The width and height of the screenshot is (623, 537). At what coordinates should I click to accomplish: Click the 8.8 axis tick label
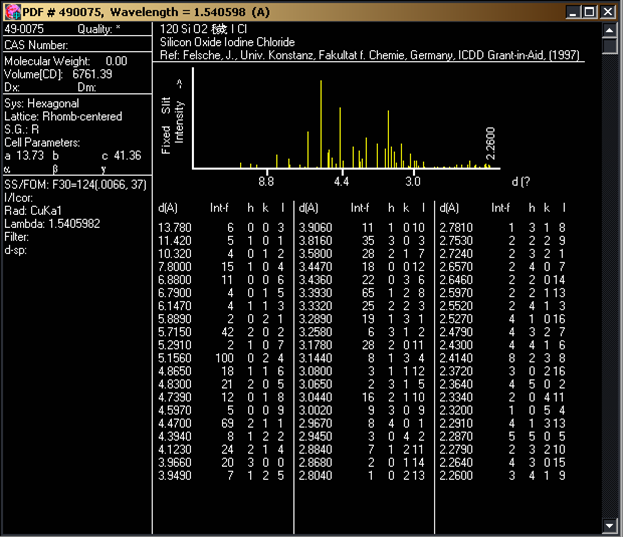266,182
